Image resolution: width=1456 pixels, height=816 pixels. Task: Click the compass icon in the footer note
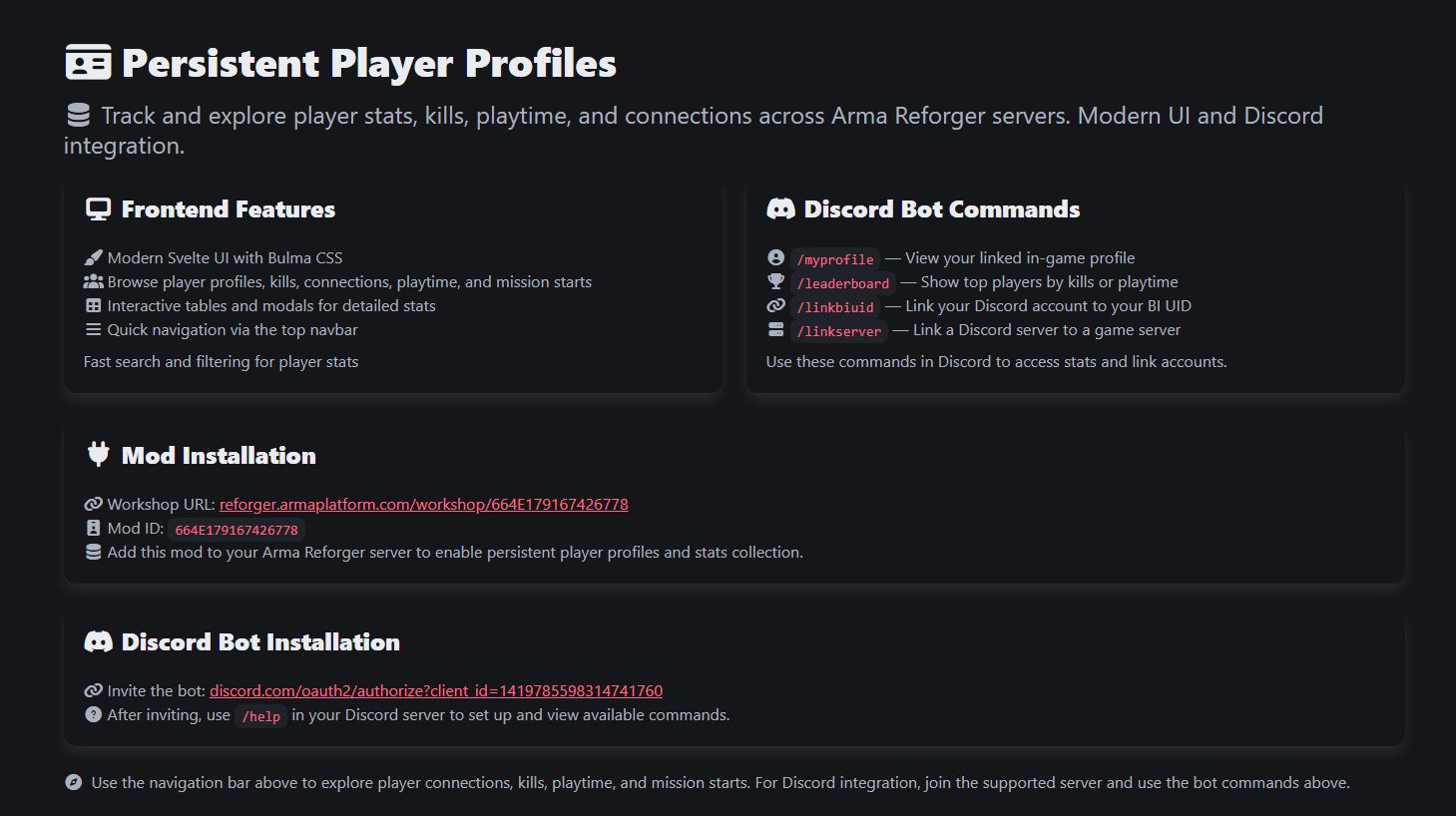point(73,782)
